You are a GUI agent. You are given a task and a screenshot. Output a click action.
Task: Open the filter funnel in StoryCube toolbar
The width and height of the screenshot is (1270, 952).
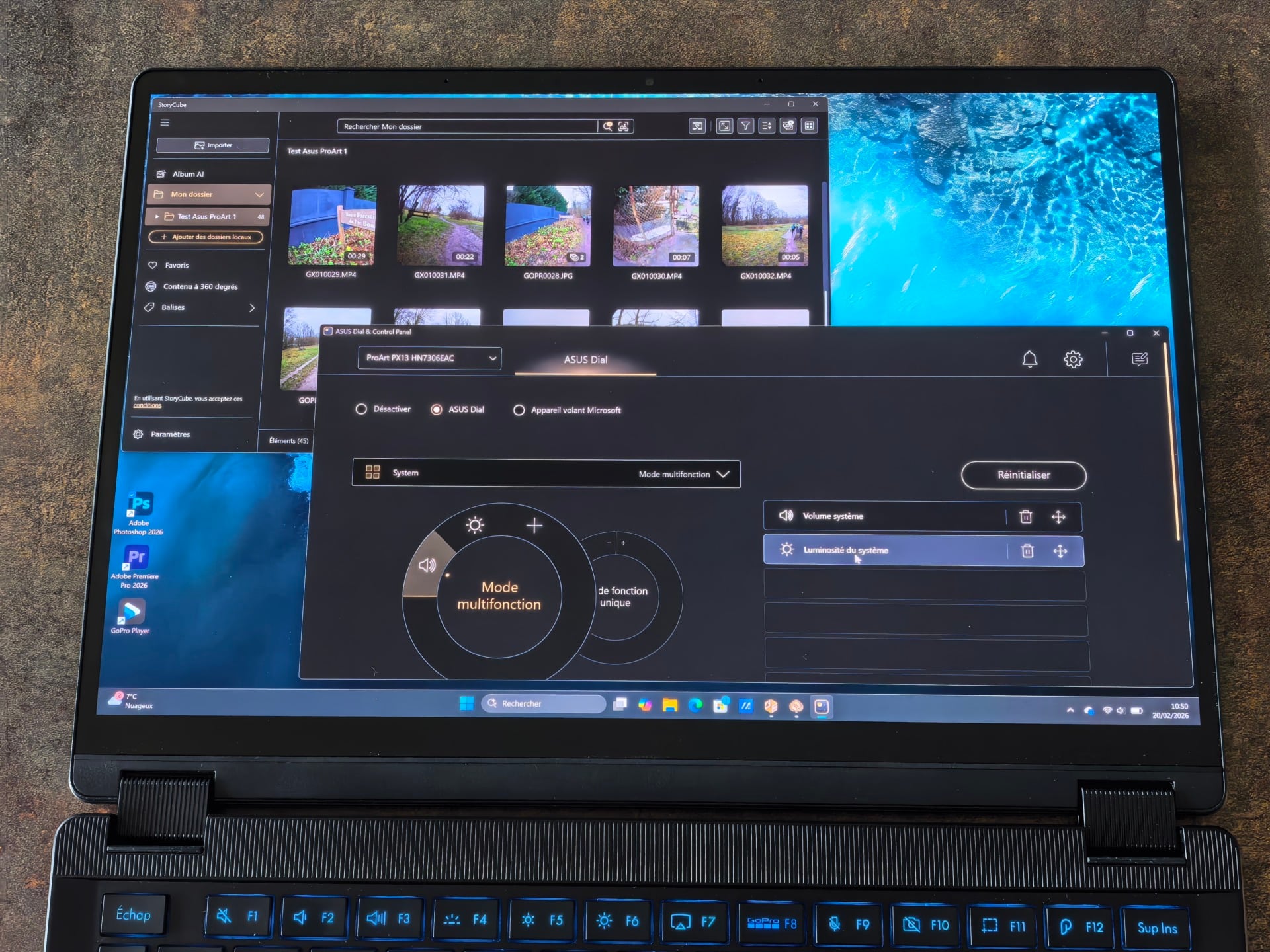click(745, 126)
